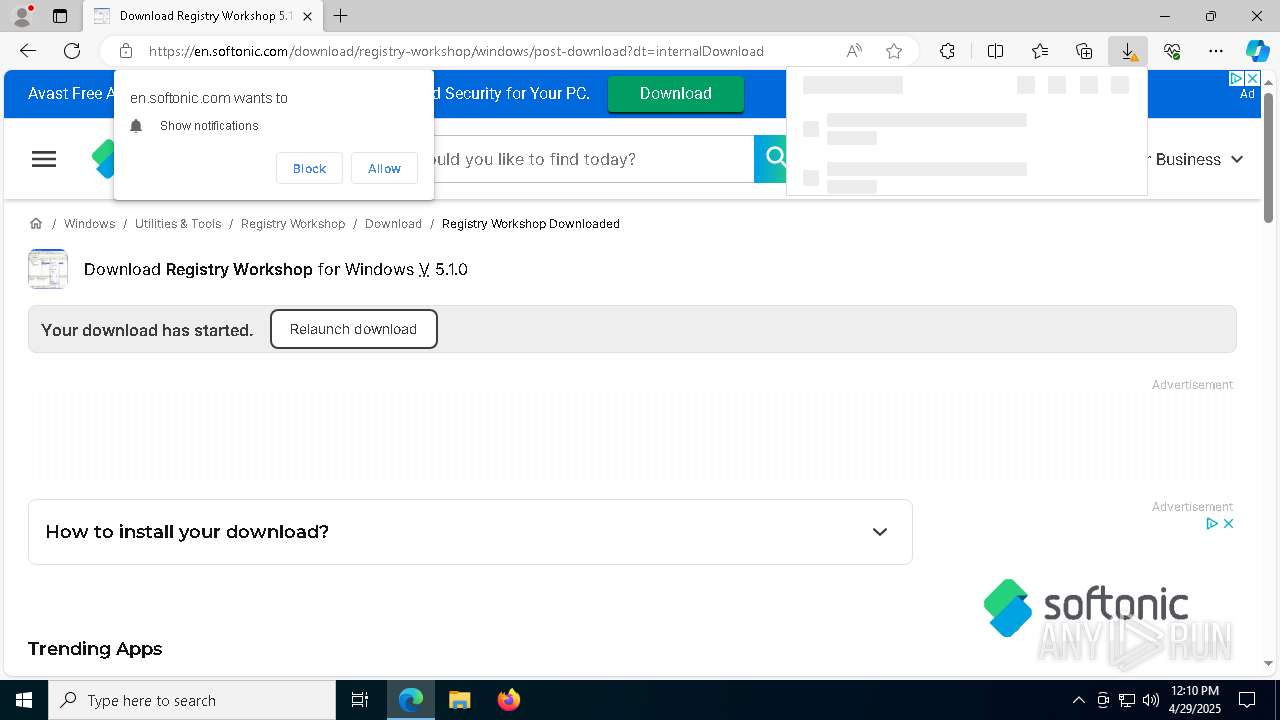Click the green Avast Download button
Image resolution: width=1280 pixels, height=720 pixels.
point(676,93)
